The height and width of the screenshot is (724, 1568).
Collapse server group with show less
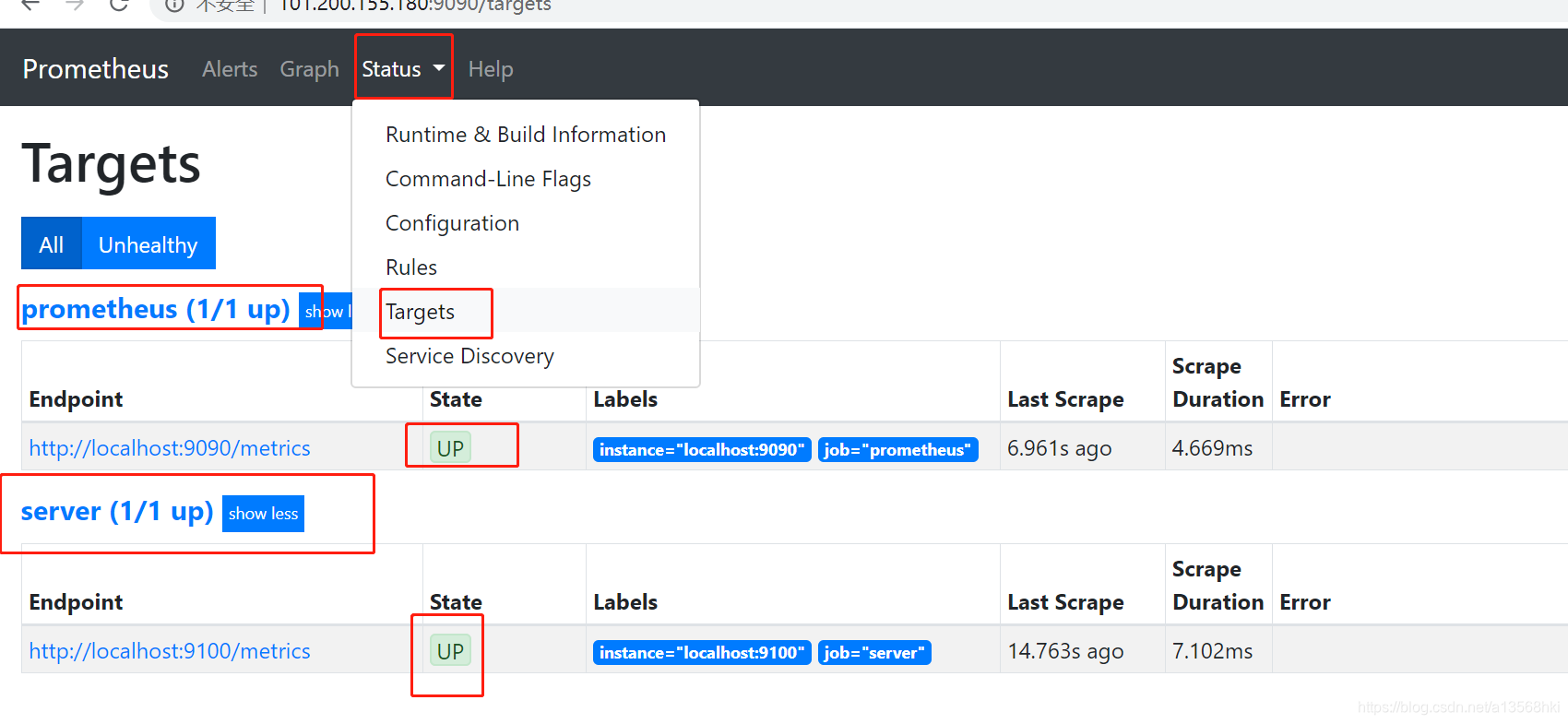[263, 514]
